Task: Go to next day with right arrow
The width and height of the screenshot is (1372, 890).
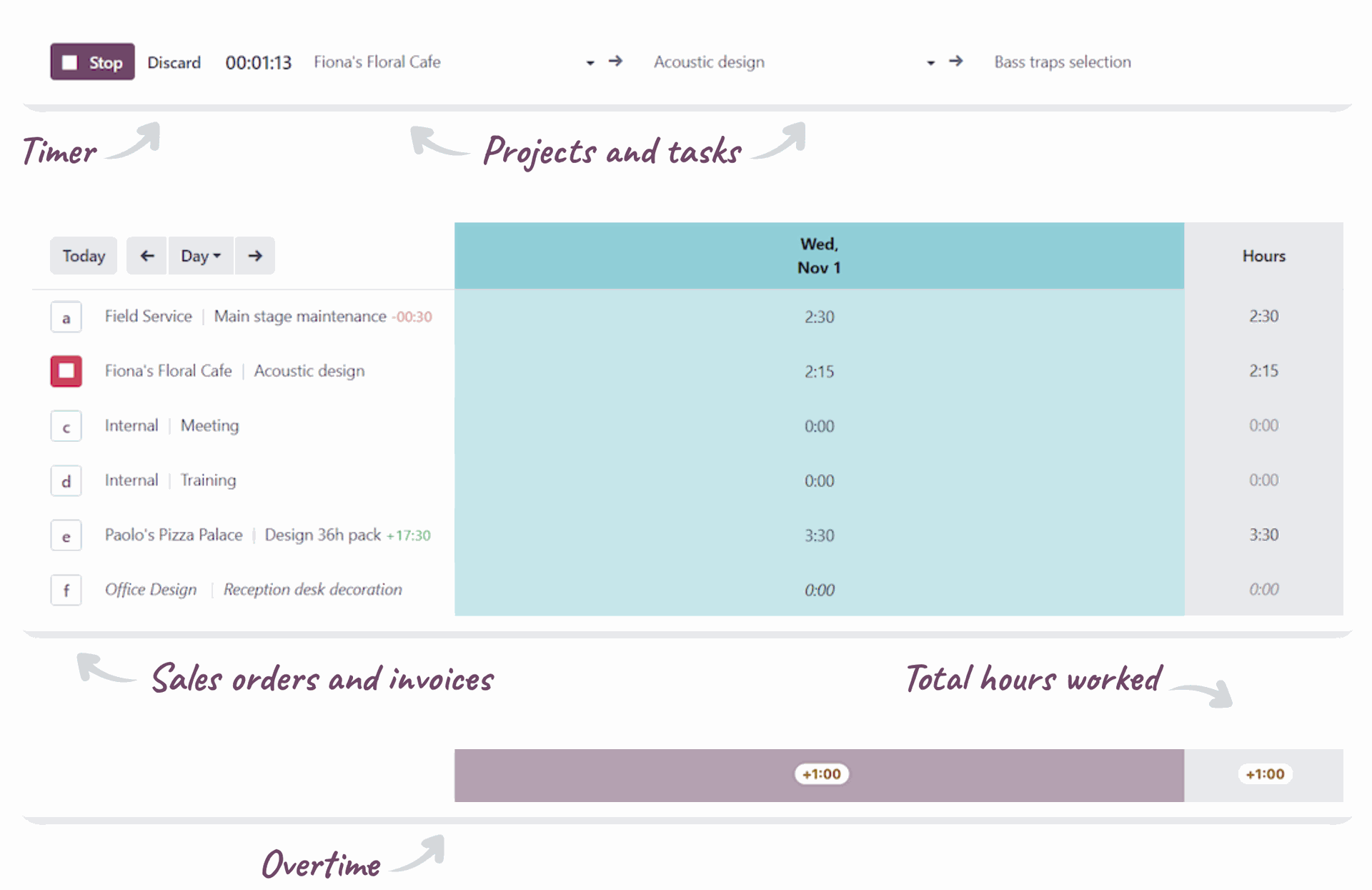Action: [255, 256]
